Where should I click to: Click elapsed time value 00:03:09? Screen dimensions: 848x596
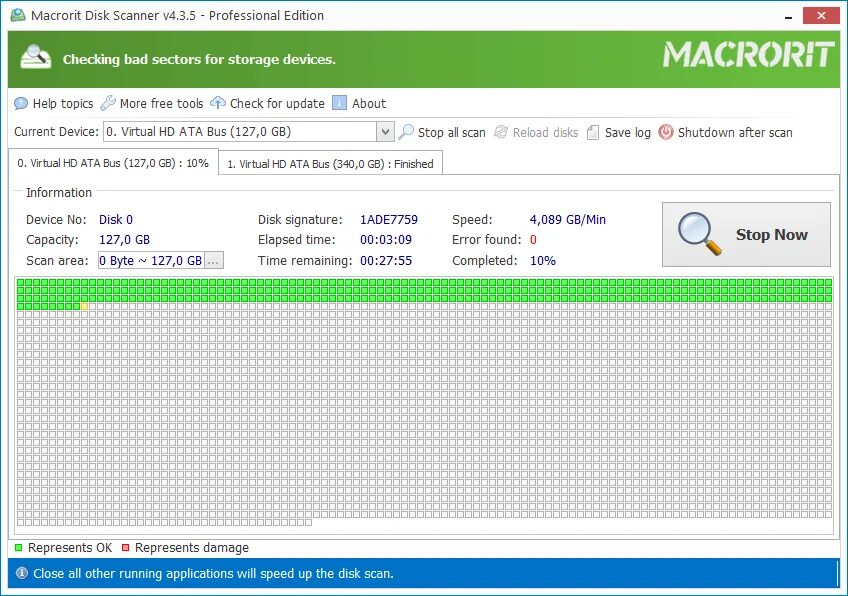point(386,240)
